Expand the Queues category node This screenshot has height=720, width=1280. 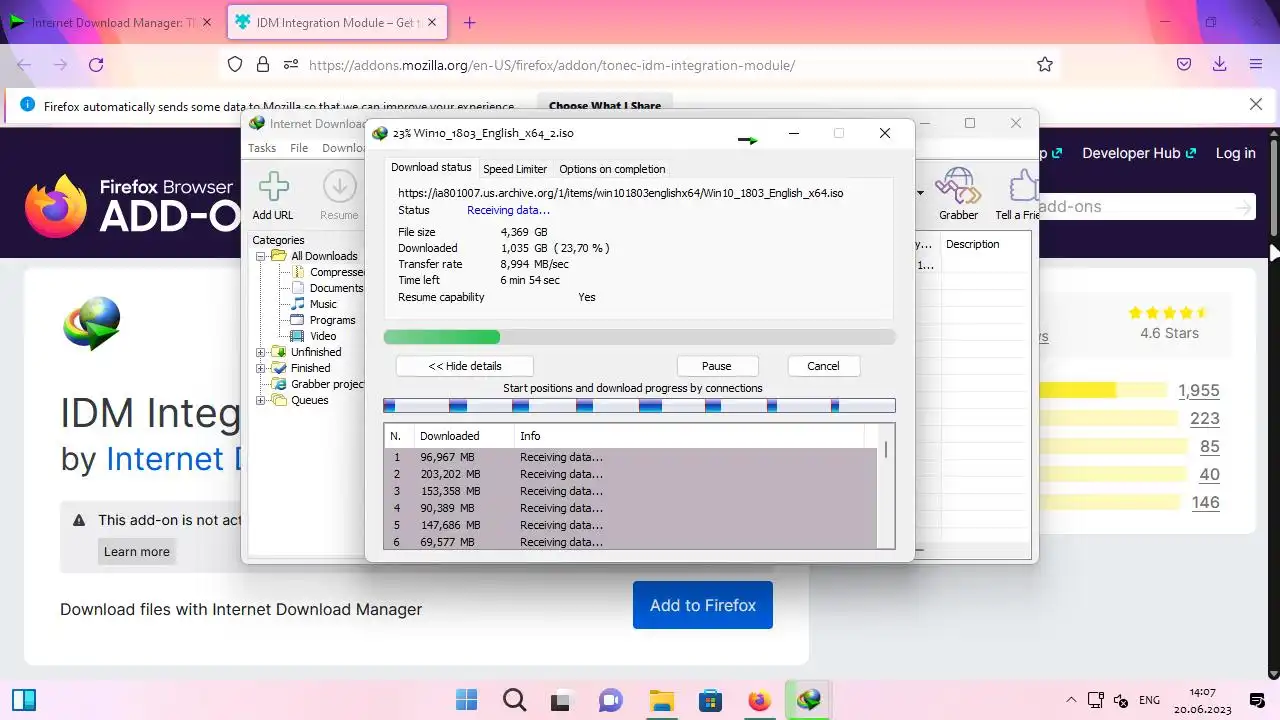tap(261, 400)
